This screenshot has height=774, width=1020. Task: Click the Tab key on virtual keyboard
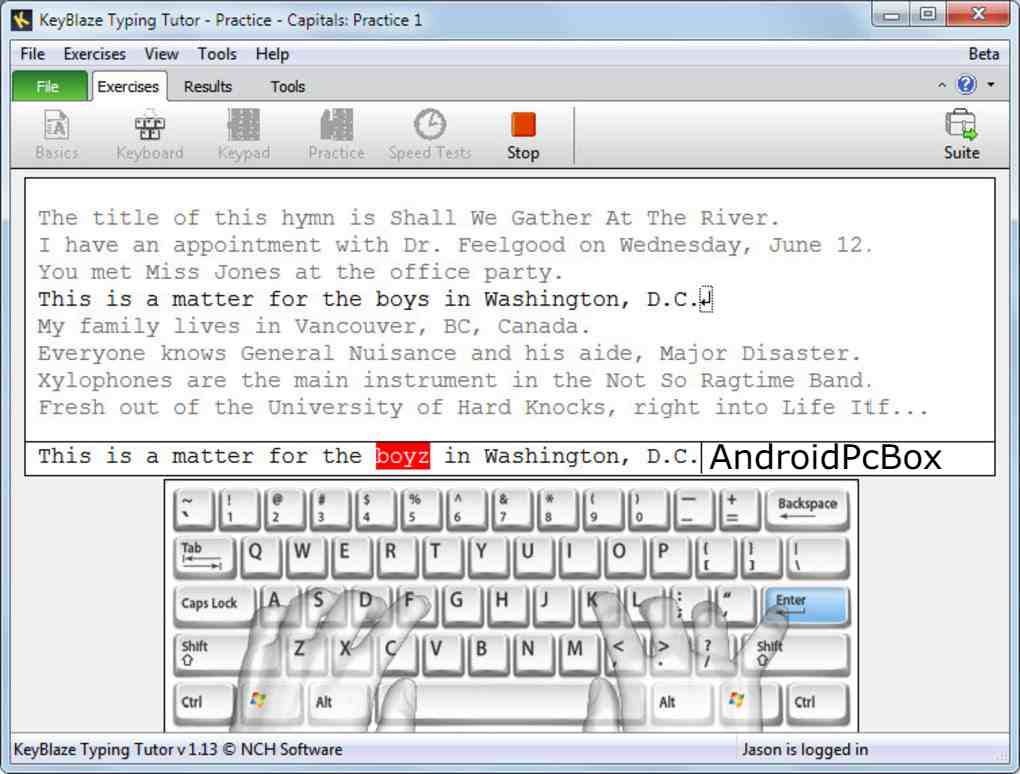[204, 557]
